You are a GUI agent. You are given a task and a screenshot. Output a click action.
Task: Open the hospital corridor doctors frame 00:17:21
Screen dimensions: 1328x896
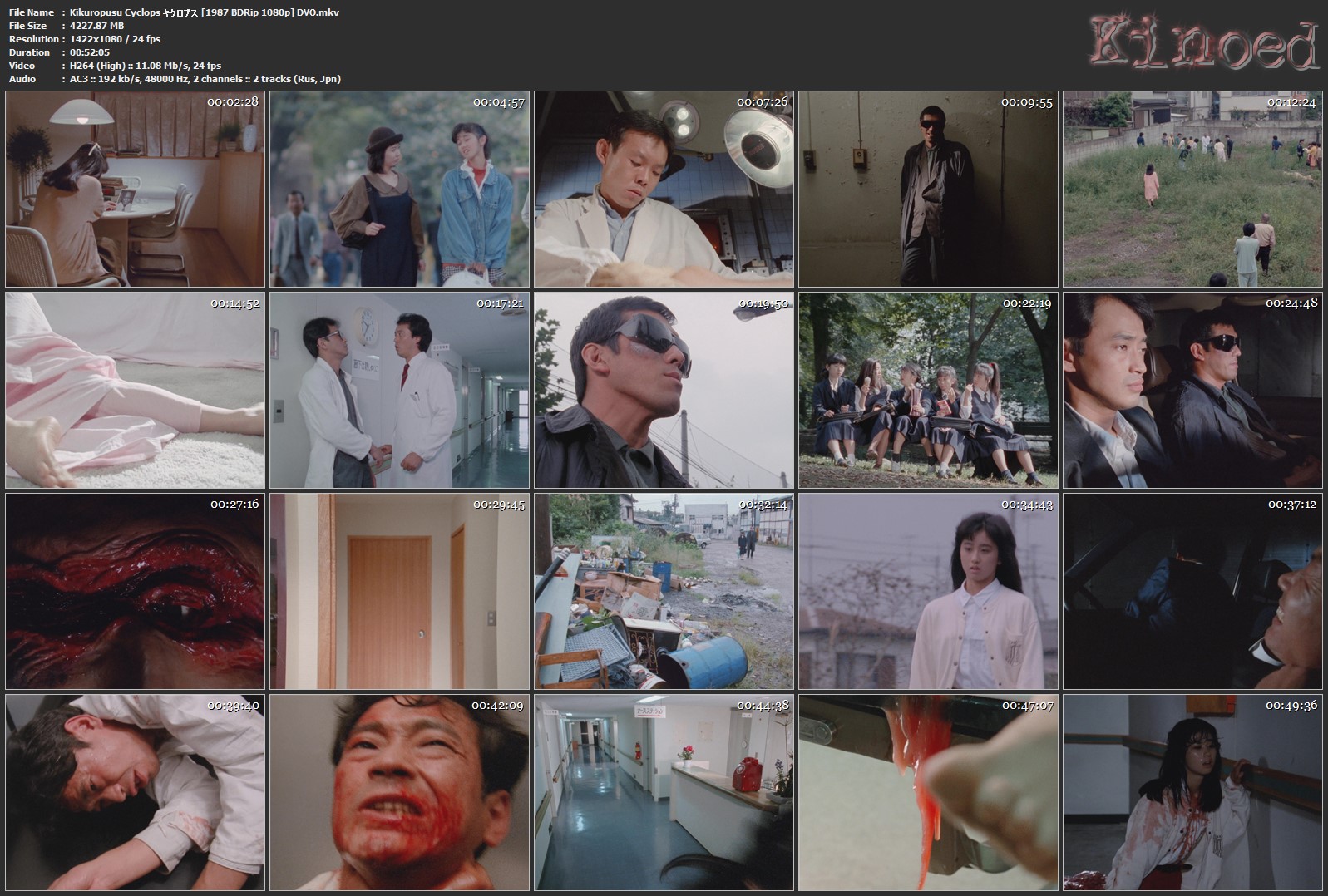click(399, 391)
